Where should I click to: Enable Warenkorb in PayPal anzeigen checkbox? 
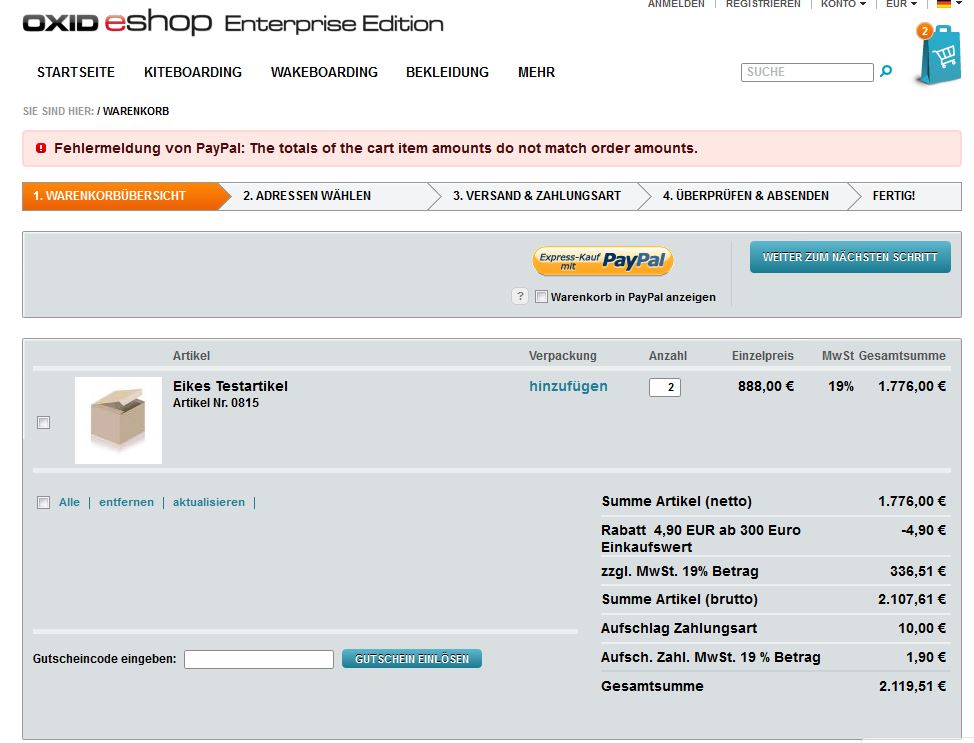541,297
